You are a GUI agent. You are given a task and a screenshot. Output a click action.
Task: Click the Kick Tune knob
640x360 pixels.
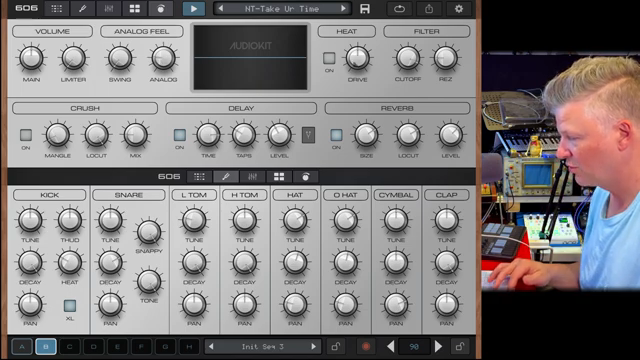[30, 220]
